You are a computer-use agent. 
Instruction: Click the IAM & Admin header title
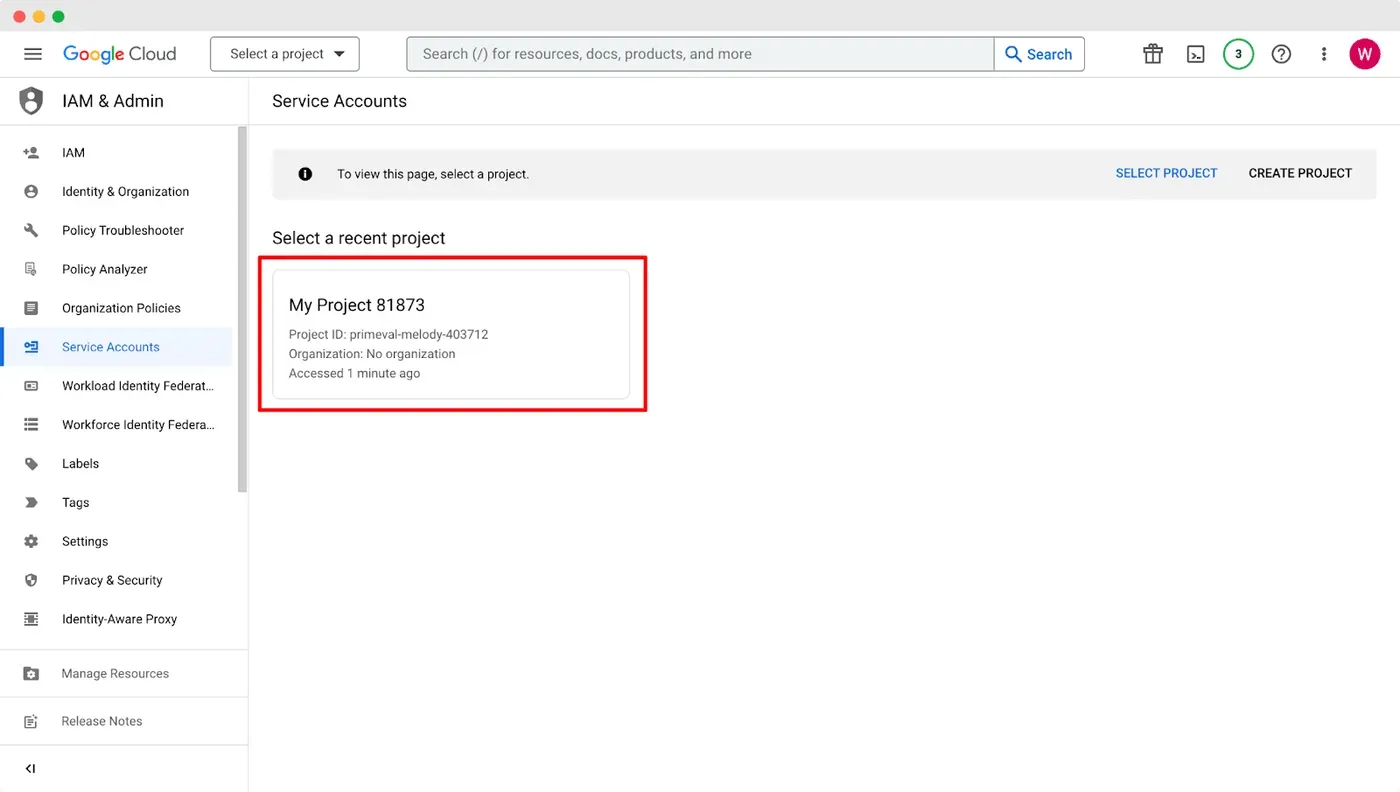coord(113,101)
